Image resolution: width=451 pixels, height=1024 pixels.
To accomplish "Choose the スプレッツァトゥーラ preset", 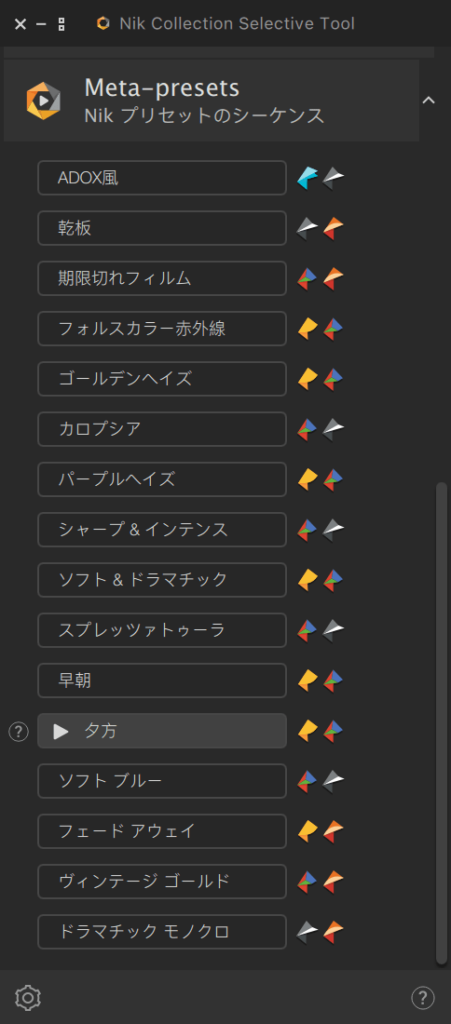I will point(162,630).
